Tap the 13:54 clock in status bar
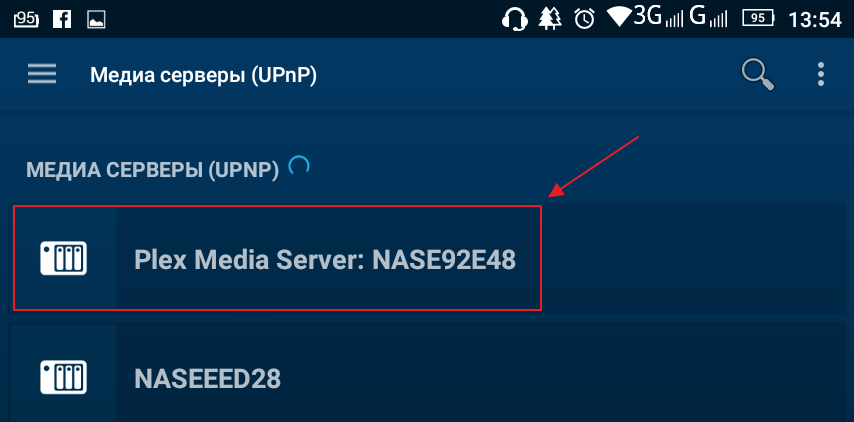The width and height of the screenshot is (854, 422). point(815,20)
